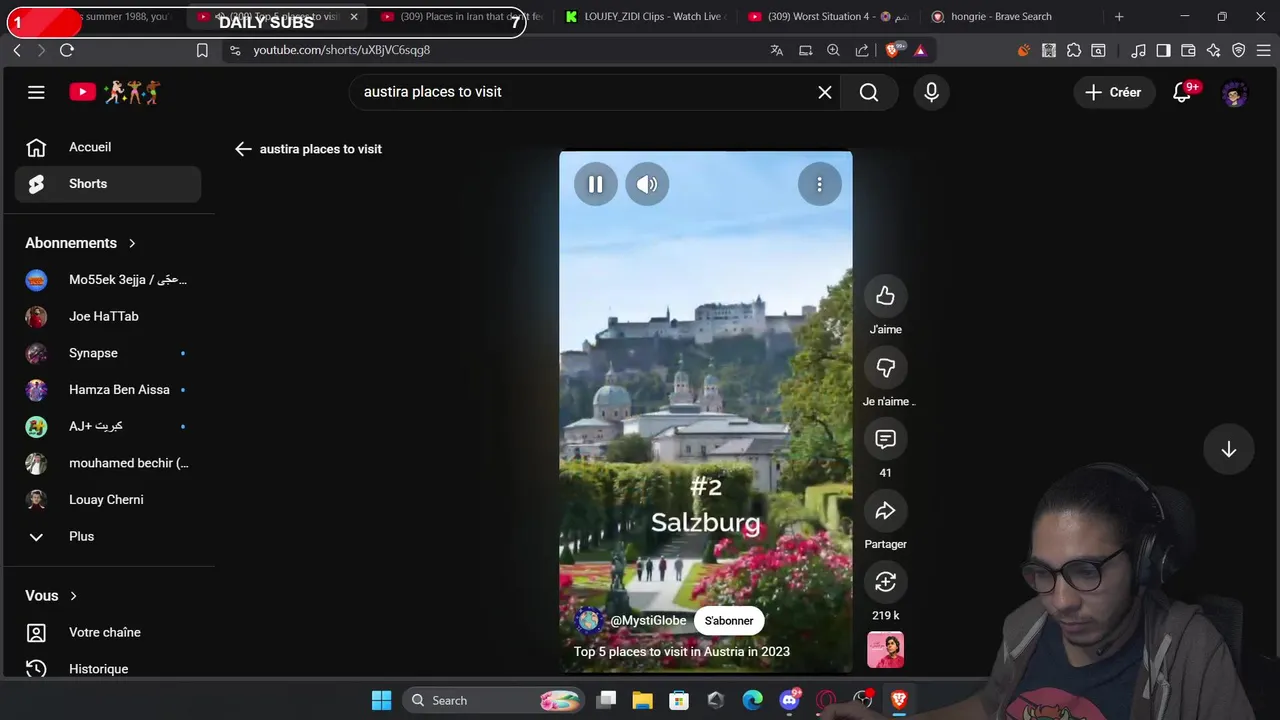Share this page from address bar
This screenshot has width=1280, height=720.
[862, 50]
